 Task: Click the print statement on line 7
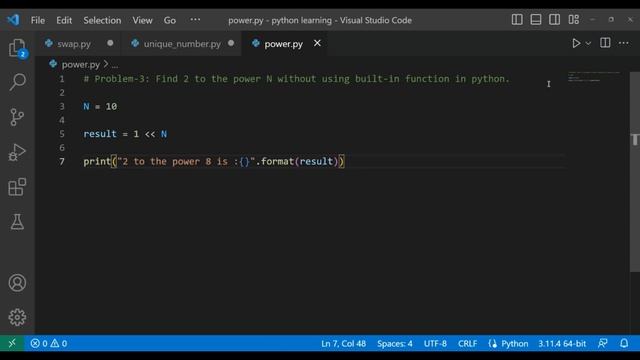tap(214, 161)
